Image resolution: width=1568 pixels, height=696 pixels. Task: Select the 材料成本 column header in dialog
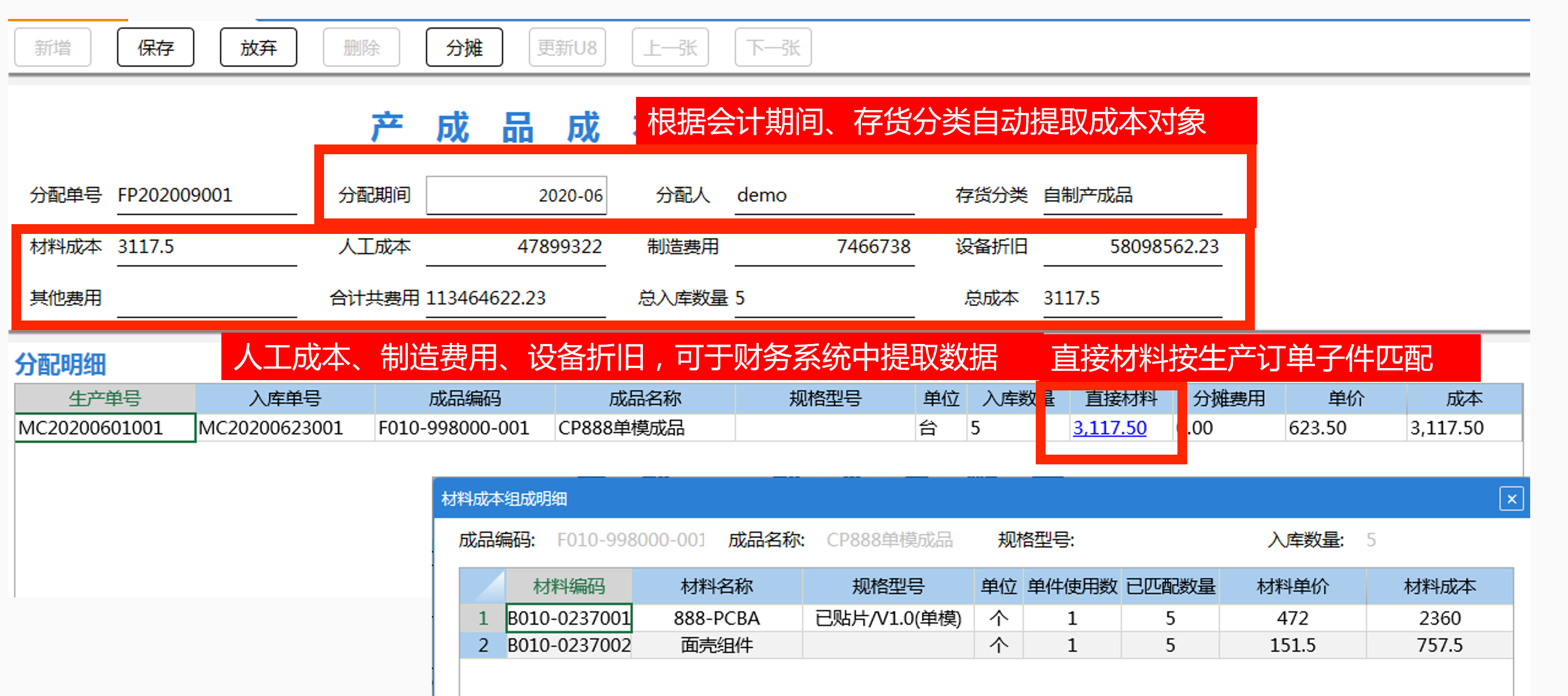click(1440, 586)
